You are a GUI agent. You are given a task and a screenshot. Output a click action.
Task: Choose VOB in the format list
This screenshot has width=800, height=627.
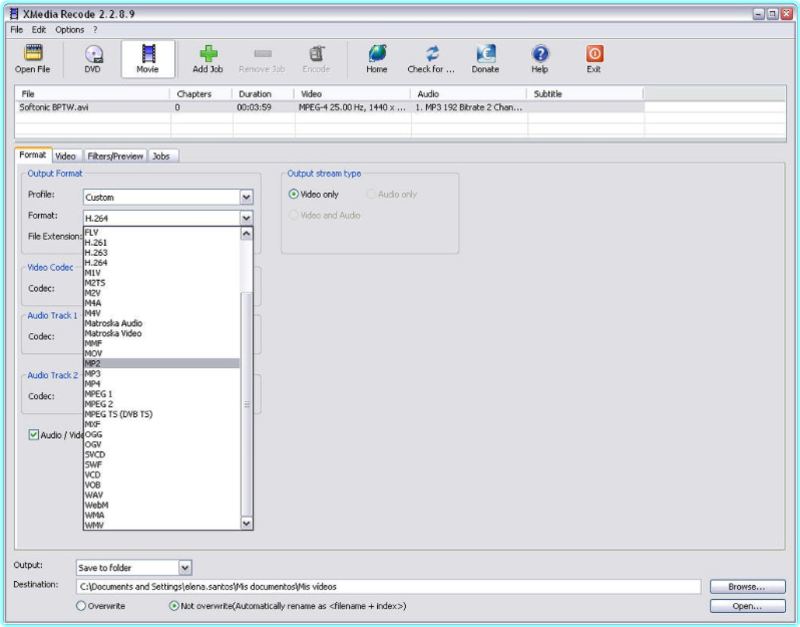tap(161, 485)
